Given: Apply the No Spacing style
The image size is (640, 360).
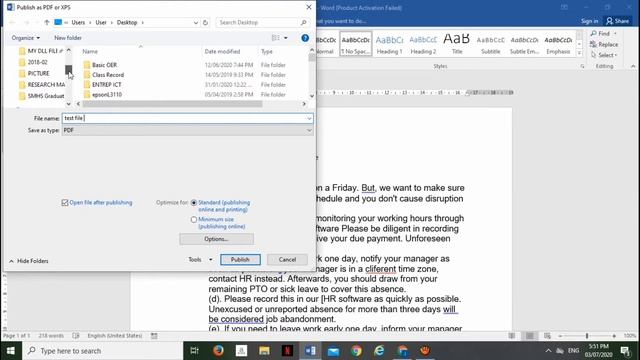Looking at the screenshot, I should [x=356, y=44].
